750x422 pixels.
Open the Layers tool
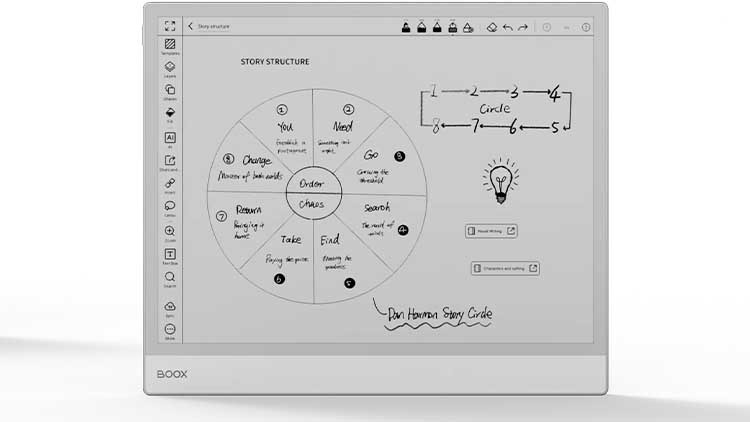170,67
